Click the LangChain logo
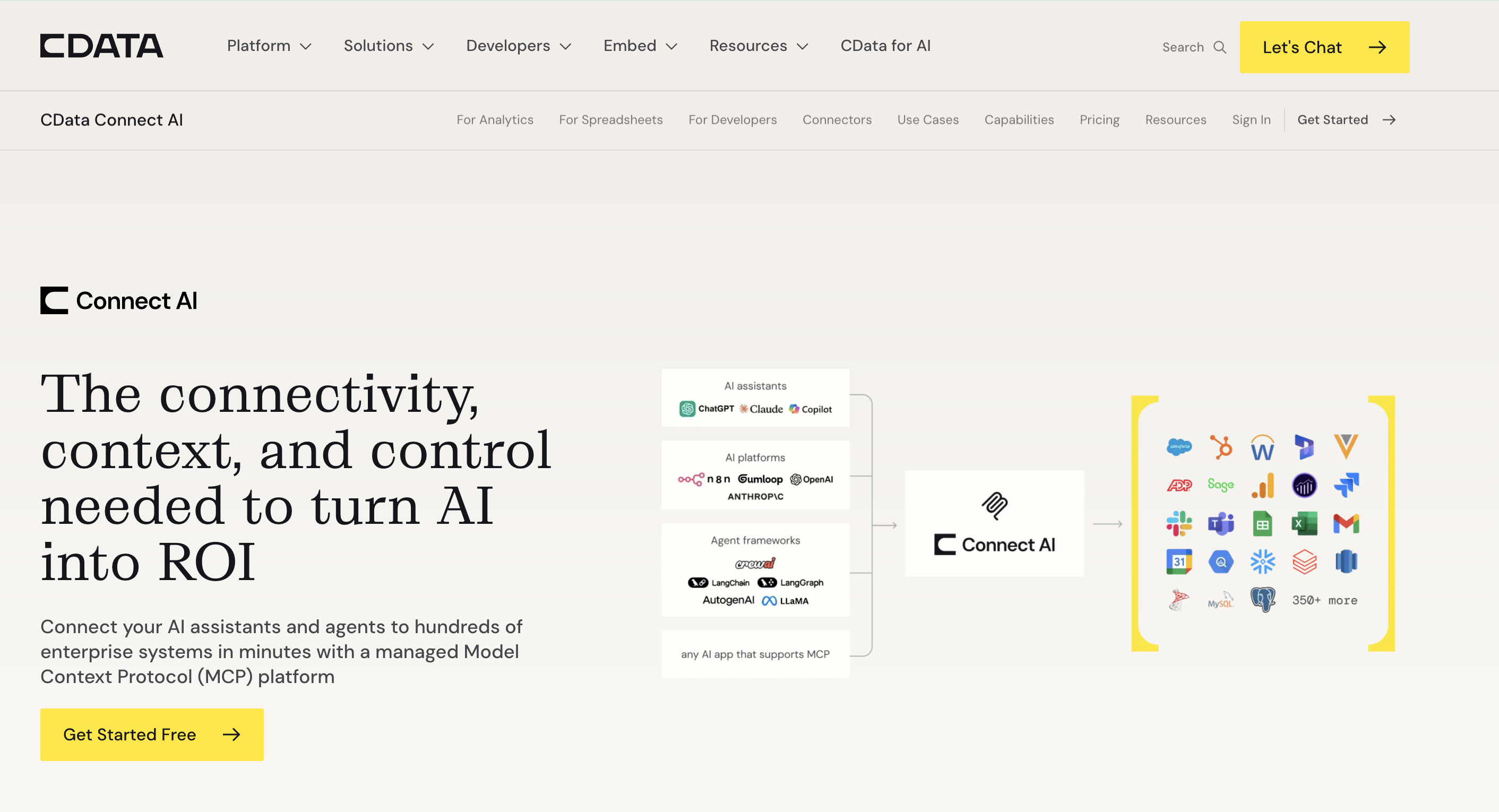The width and height of the screenshot is (1499, 812). [719, 583]
